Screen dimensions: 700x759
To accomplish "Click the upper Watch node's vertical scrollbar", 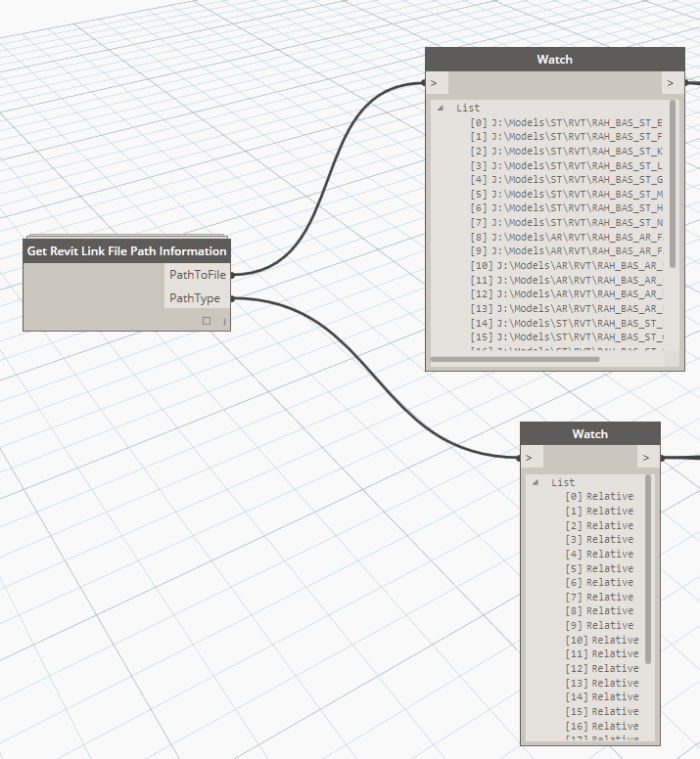I will [673, 180].
